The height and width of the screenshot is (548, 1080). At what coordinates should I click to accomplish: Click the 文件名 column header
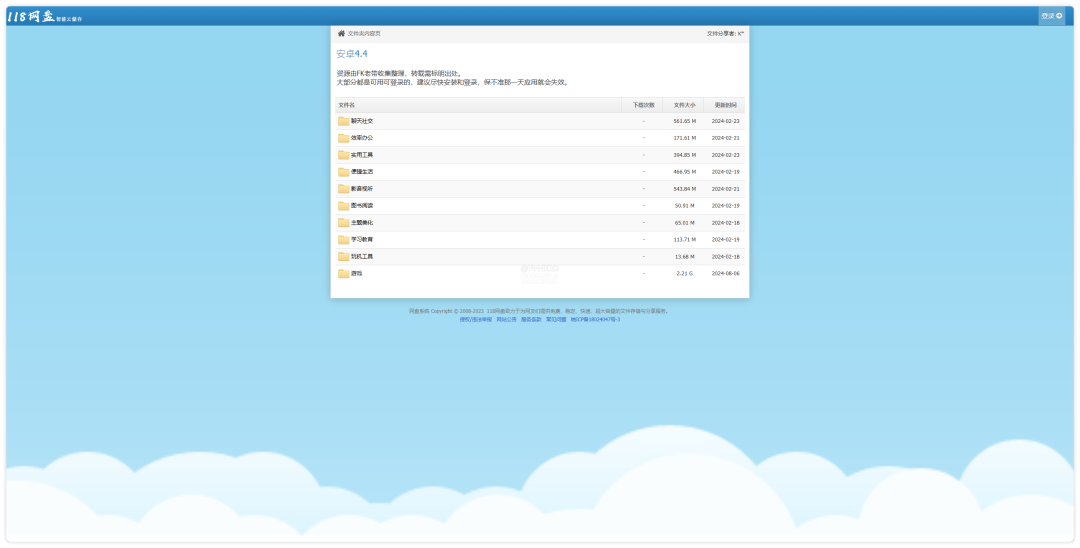pyautogui.click(x=346, y=105)
